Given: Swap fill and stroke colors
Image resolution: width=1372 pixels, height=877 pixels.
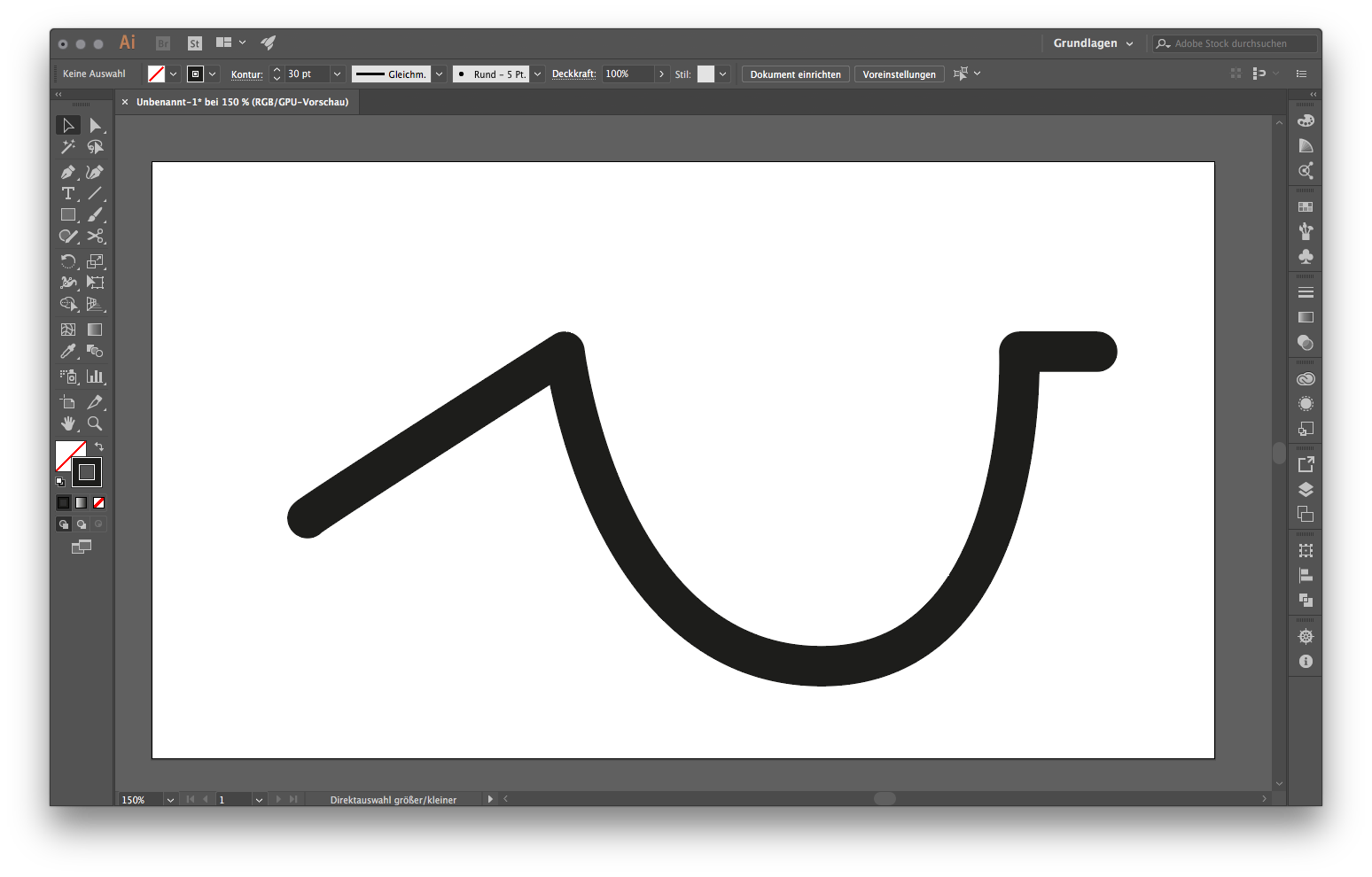Looking at the screenshot, I should (99, 446).
